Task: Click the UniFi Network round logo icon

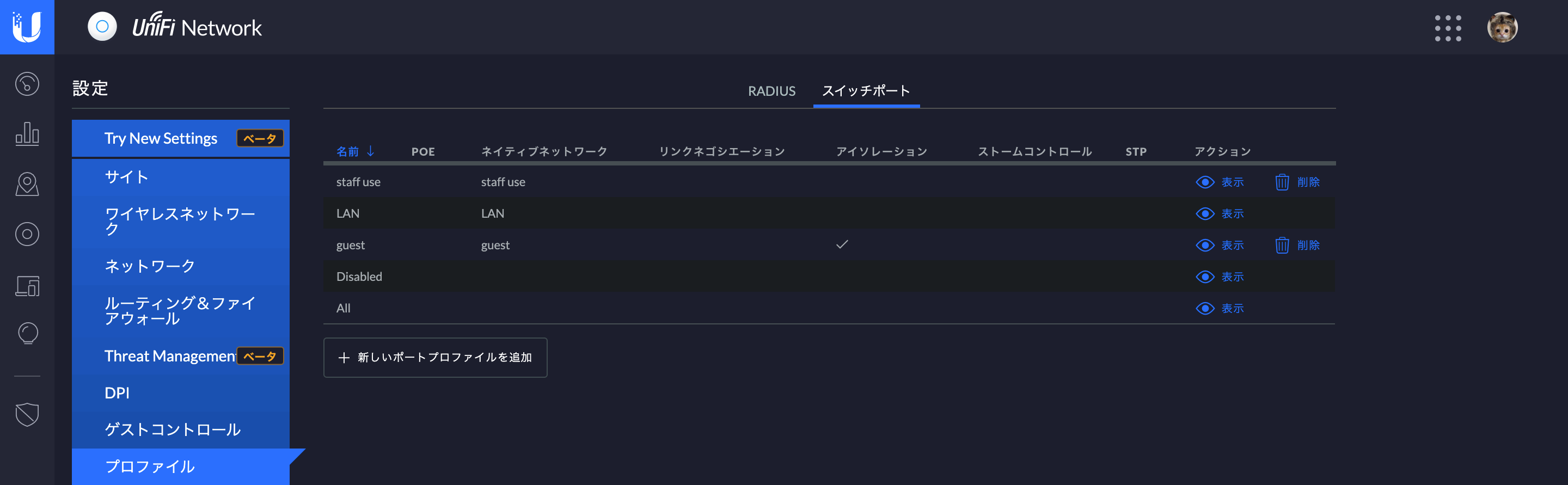Action: tap(102, 27)
